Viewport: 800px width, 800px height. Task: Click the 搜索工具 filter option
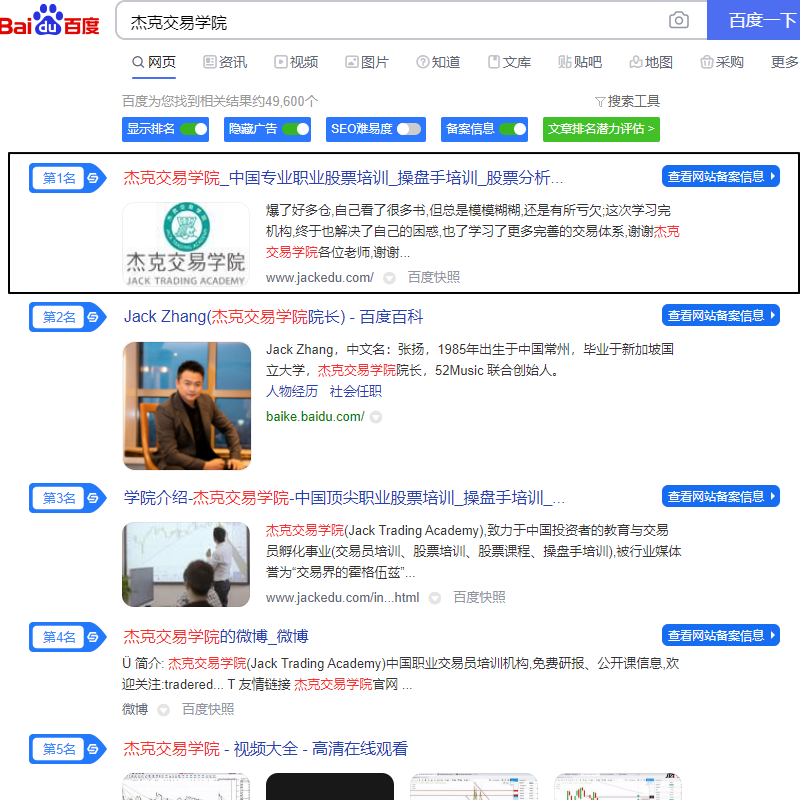coord(628,101)
